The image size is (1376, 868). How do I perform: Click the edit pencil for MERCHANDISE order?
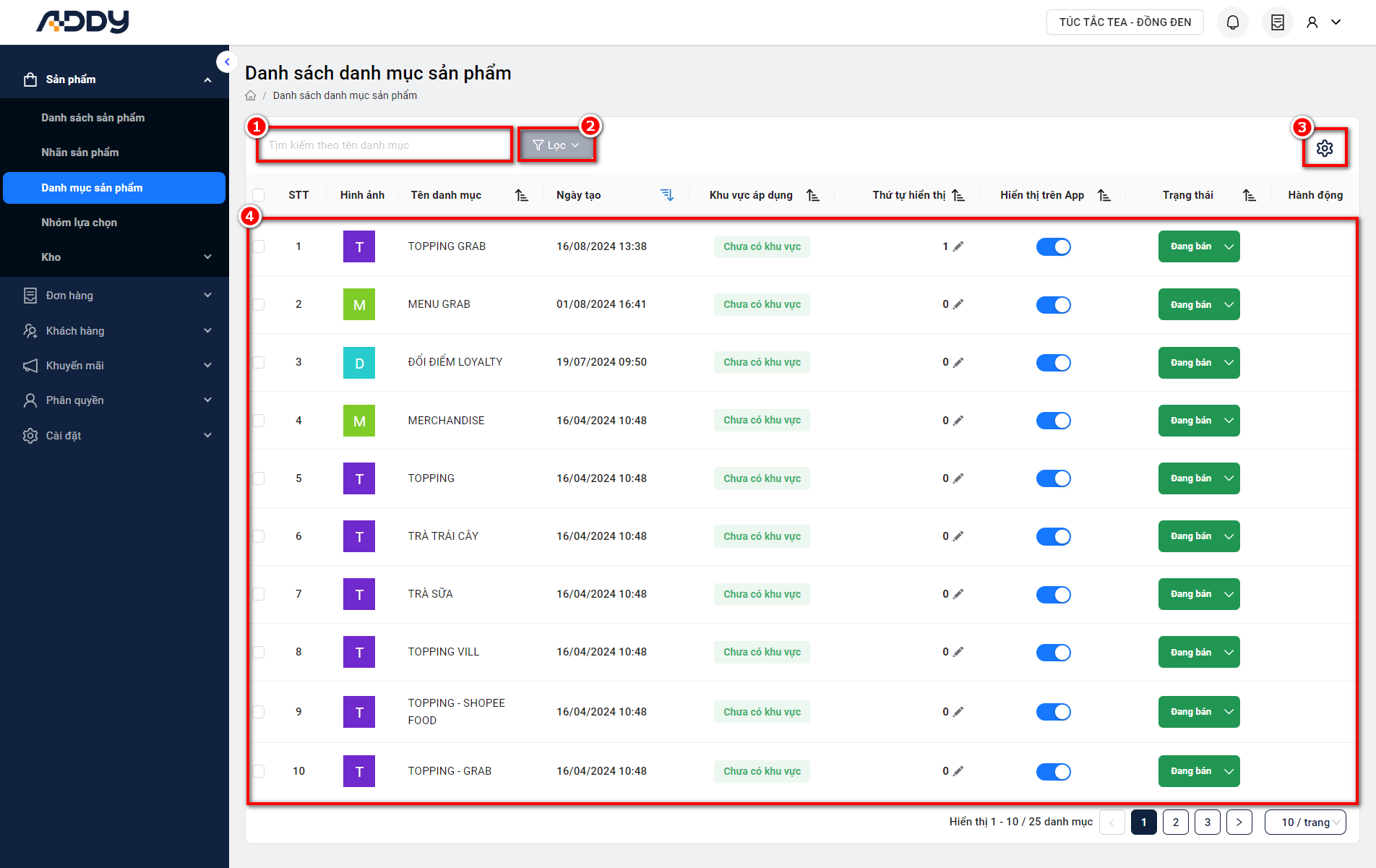click(958, 421)
